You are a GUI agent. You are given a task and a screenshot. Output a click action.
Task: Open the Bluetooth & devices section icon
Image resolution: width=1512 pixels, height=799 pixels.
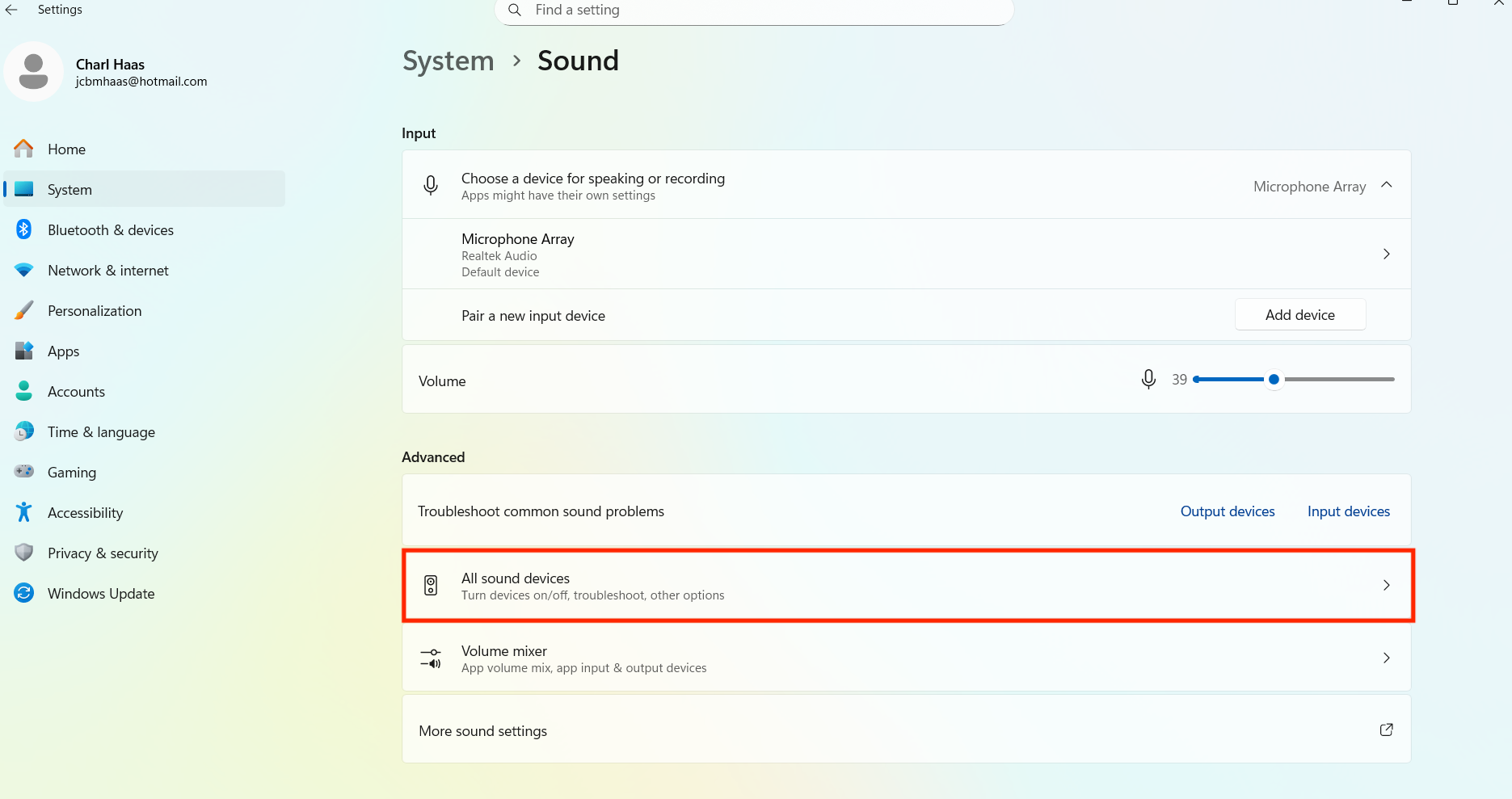pyautogui.click(x=23, y=229)
